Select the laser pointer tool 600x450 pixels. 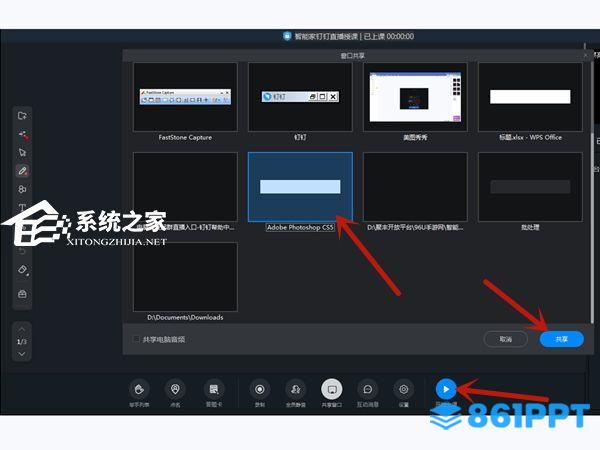pos(23,134)
